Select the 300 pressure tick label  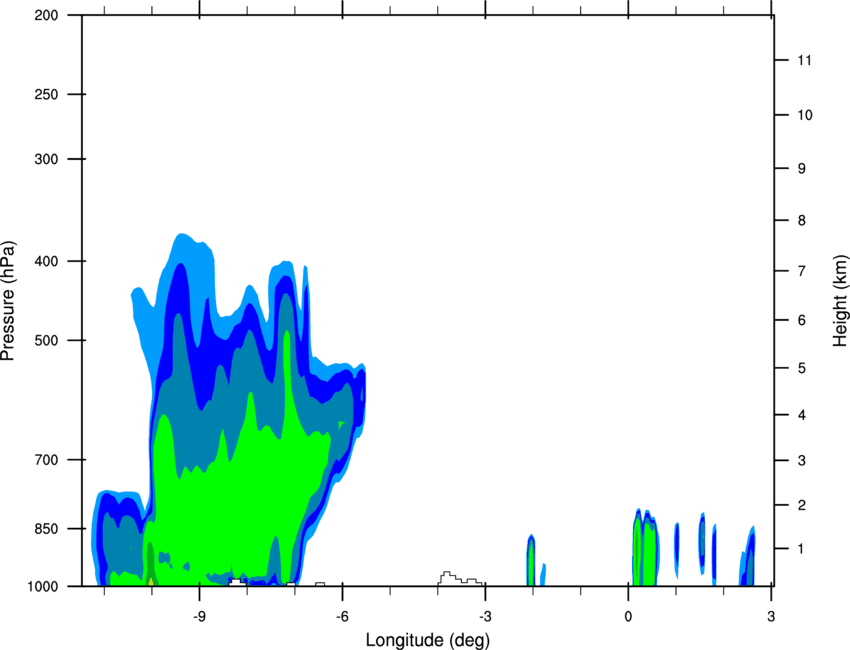(46, 159)
